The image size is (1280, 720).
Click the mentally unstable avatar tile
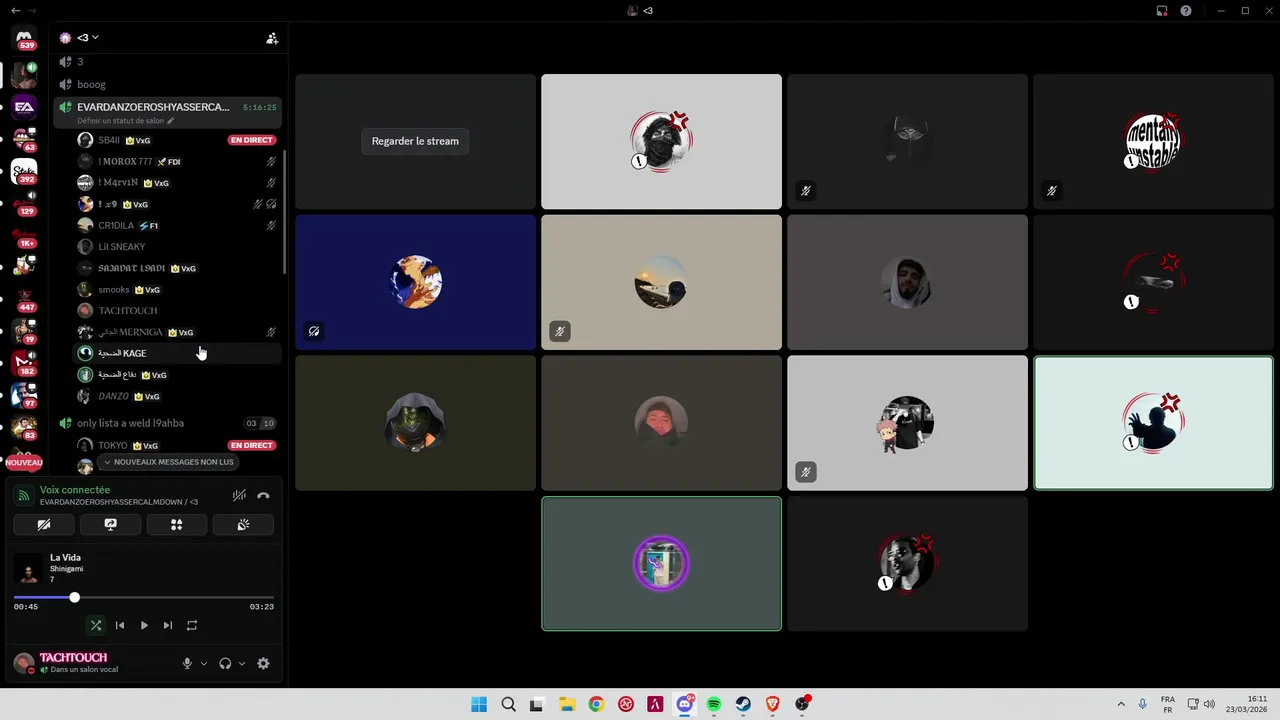pyautogui.click(x=1153, y=142)
